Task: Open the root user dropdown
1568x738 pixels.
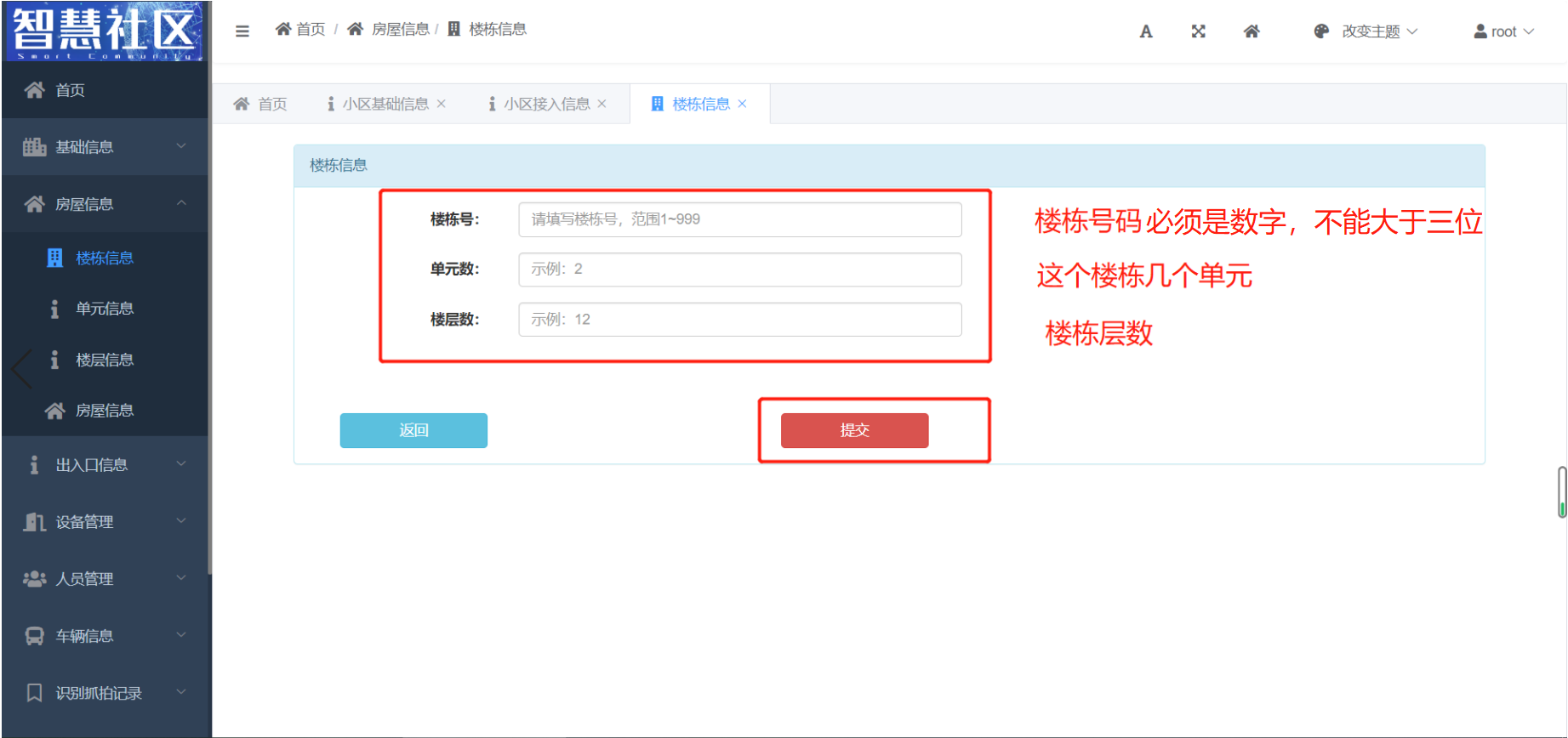Action: [1503, 31]
